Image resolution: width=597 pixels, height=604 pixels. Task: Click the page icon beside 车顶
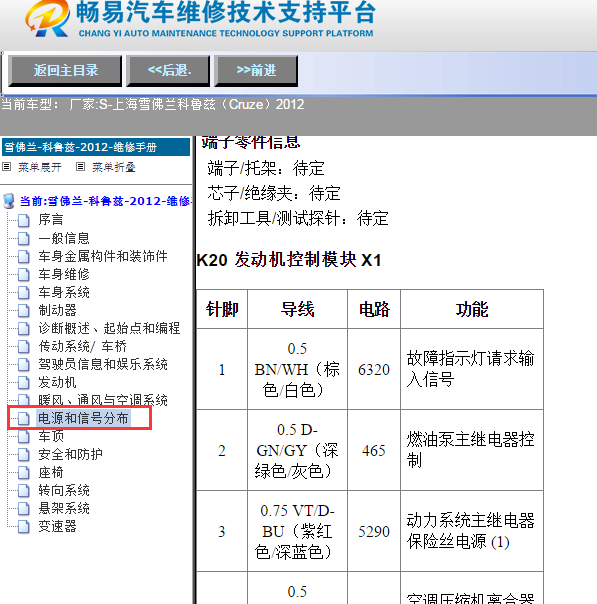click(x=23, y=437)
